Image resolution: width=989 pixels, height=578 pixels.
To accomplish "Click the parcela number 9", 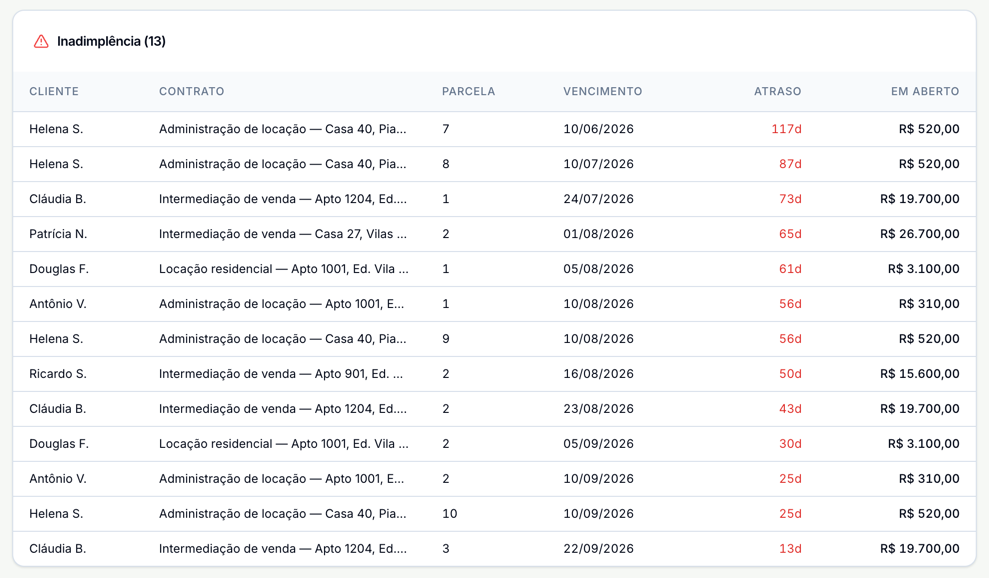I will 446,339.
